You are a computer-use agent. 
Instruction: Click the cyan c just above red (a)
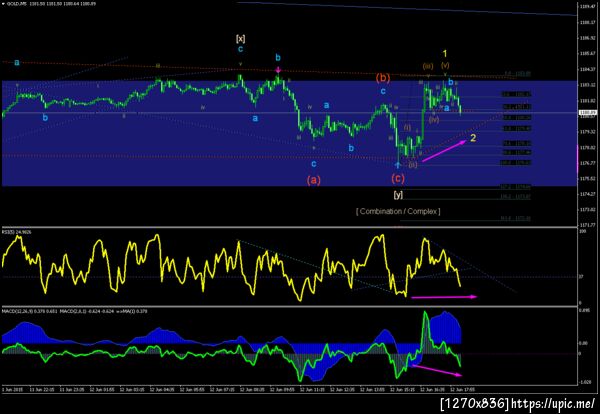click(313, 164)
